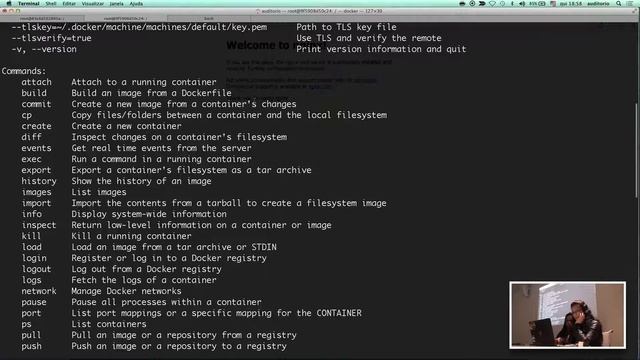Click the 'cp' command row
Viewport: 640px width, 360px height.
[x=204, y=115]
